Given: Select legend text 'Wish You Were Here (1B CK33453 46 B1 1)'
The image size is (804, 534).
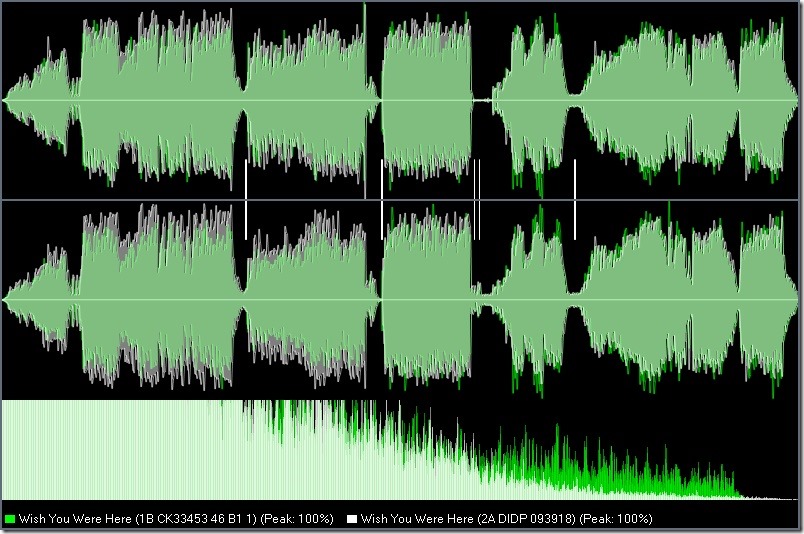Looking at the screenshot, I should pos(137,519).
